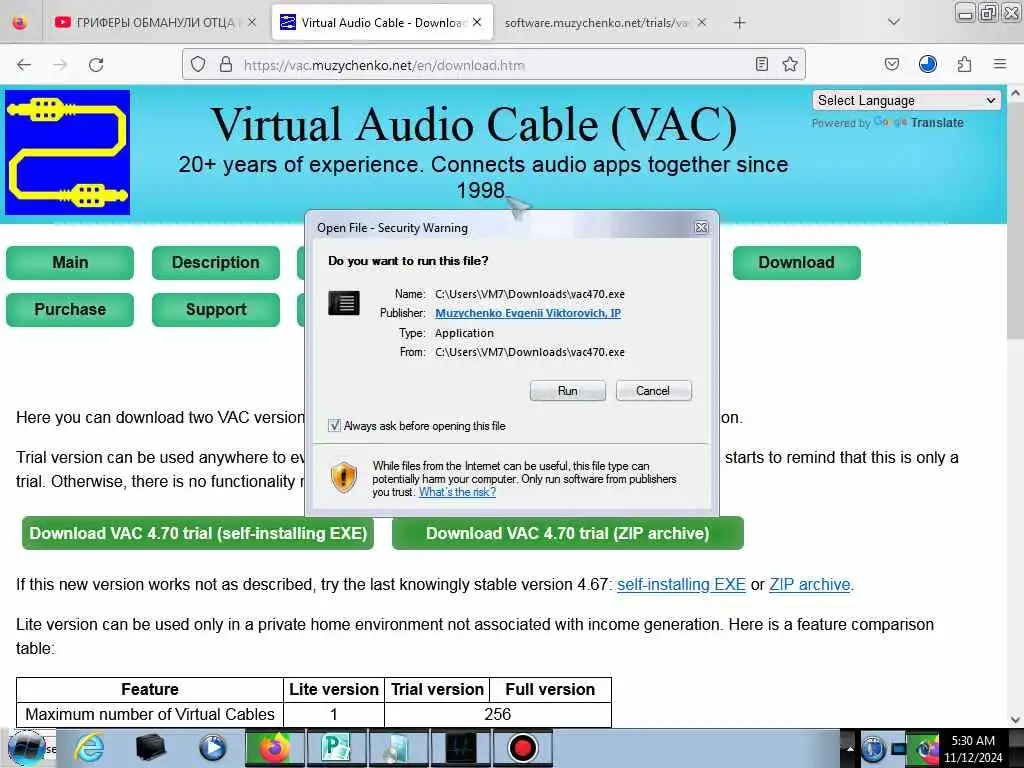
Task: Click the Run button in security warning
Action: coord(568,391)
